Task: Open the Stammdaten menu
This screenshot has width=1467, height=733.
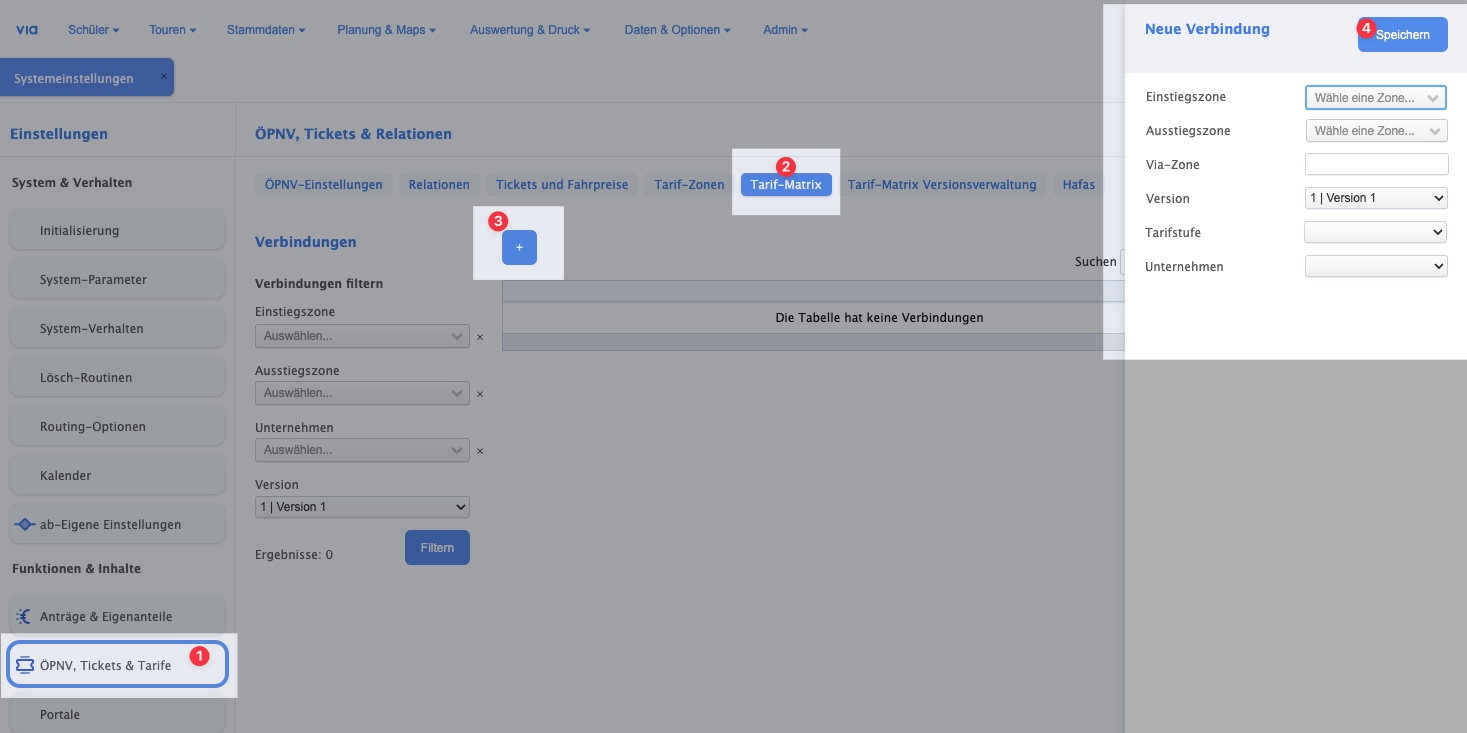Action: (x=266, y=30)
